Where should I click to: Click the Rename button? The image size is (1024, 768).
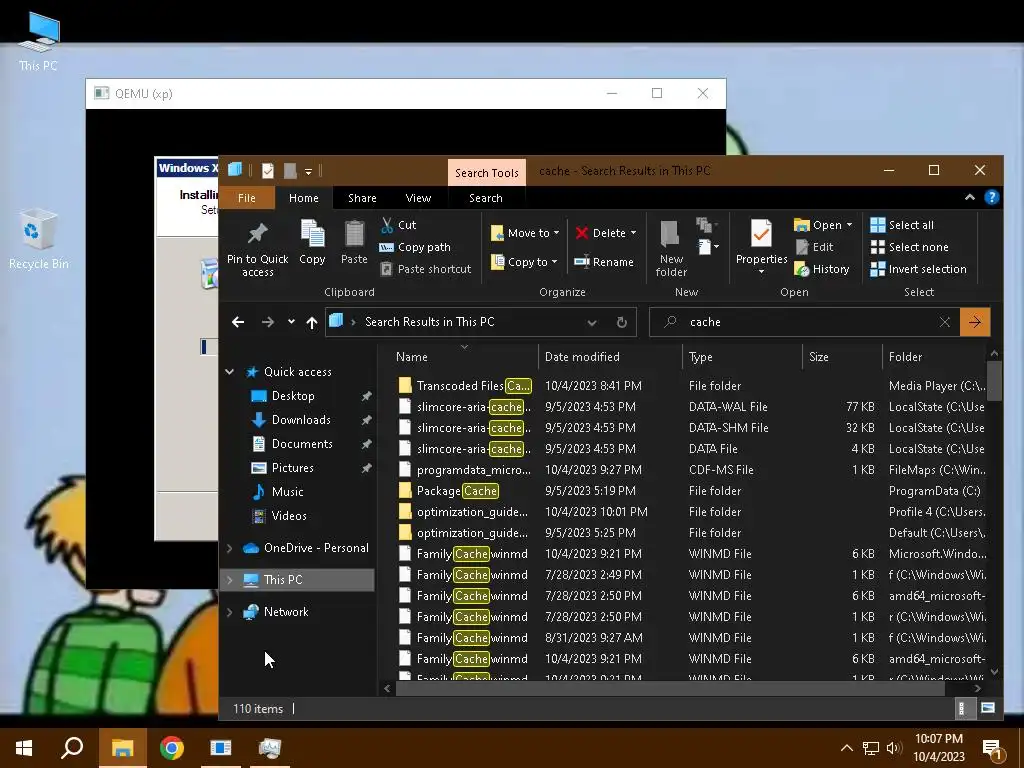coord(603,262)
